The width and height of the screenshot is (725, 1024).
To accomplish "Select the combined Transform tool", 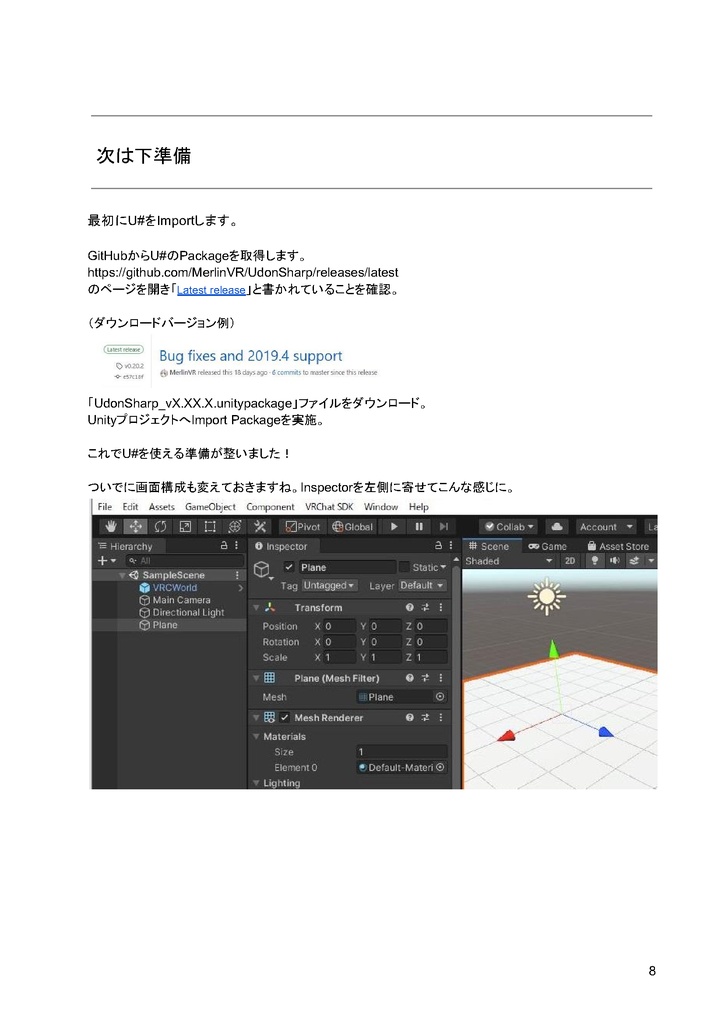I will pyautogui.click(x=235, y=526).
